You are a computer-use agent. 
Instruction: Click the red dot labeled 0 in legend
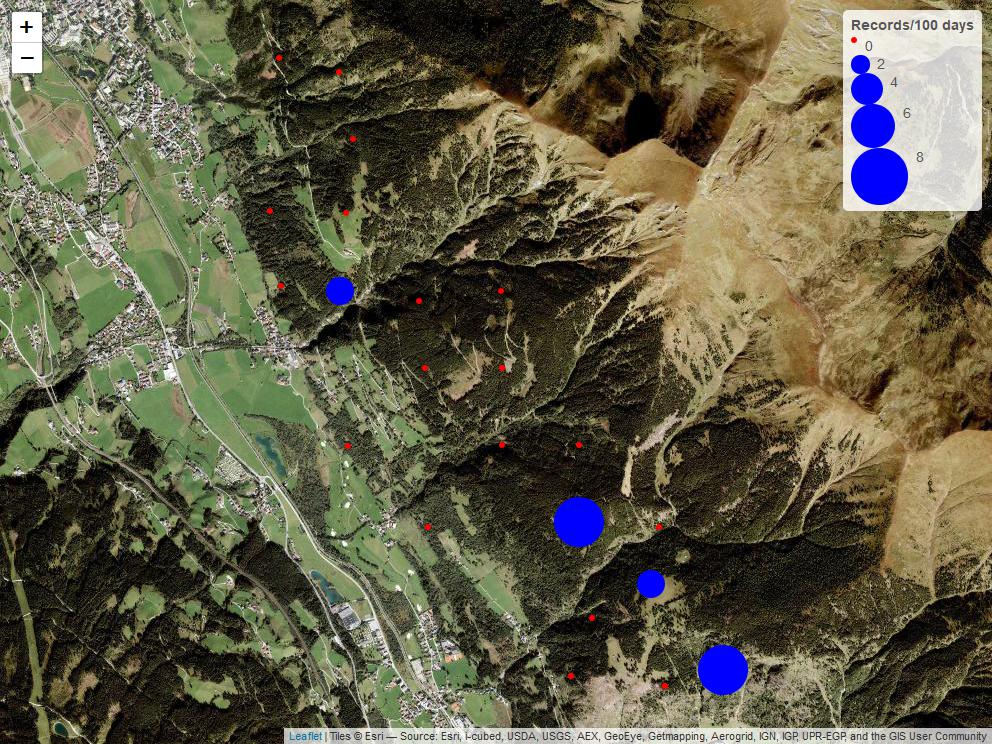pyautogui.click(x=854, y=40)
